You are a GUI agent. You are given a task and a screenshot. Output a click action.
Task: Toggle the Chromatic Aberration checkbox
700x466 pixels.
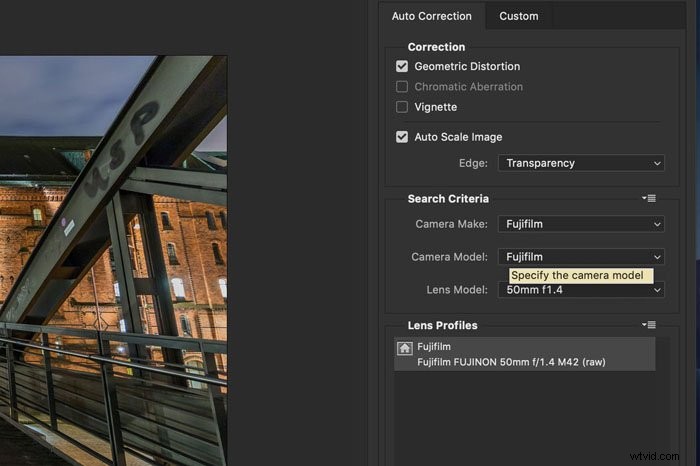click(x=402, y=87)
